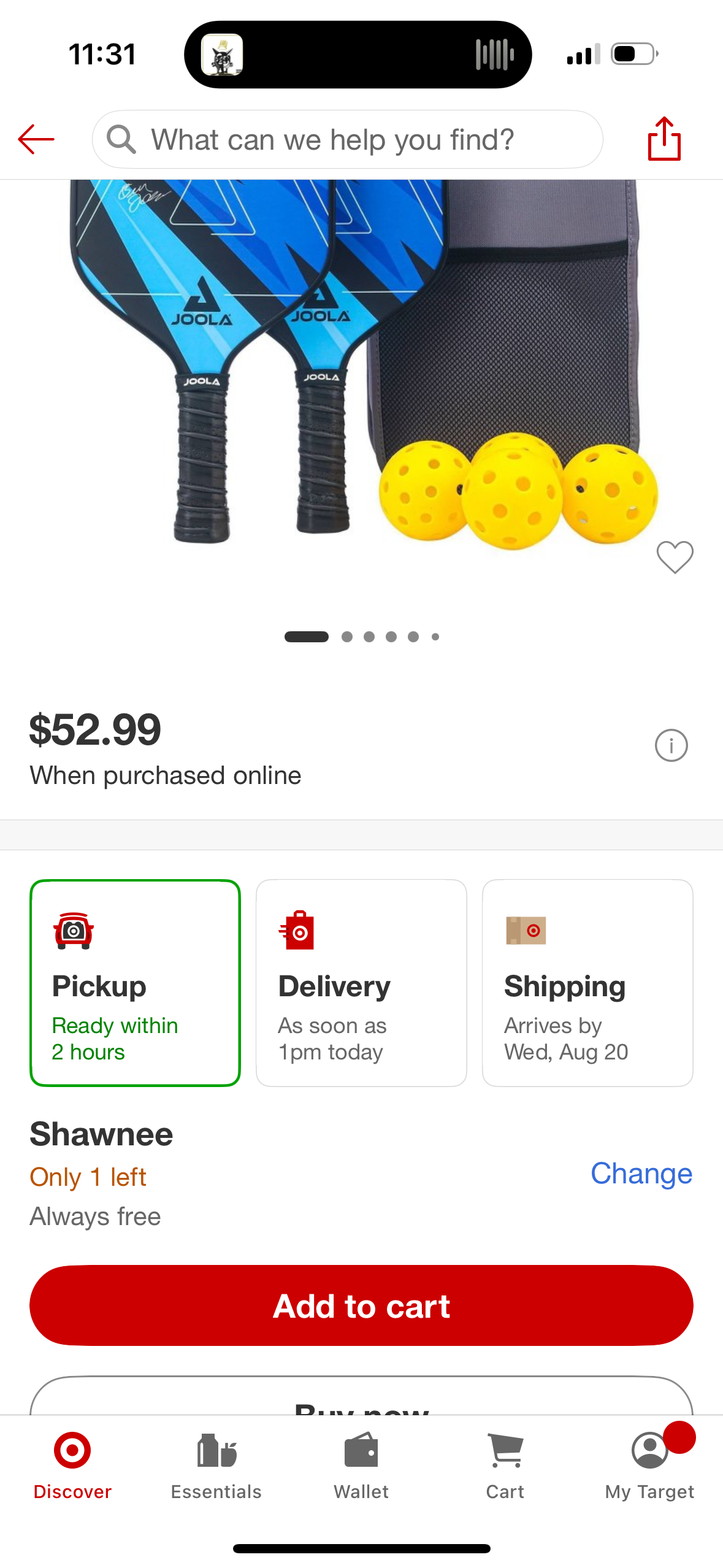Viewport: 723px width, 1568px height.
Task: Go to the Essentials tab
Action: point(216,1466)
